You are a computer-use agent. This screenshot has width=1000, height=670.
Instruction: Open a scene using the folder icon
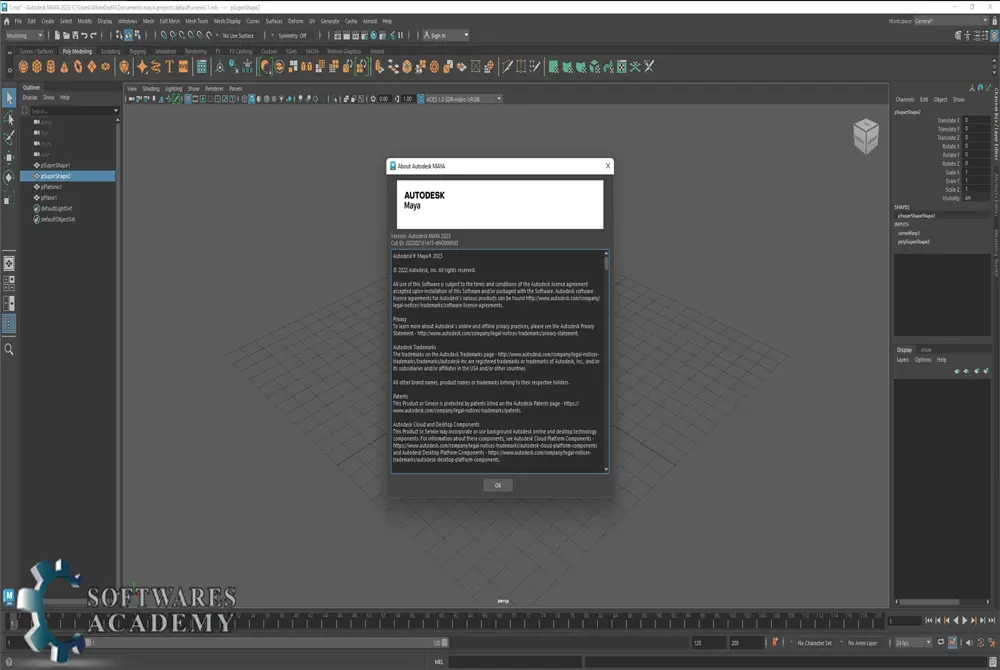pos(66,35)
